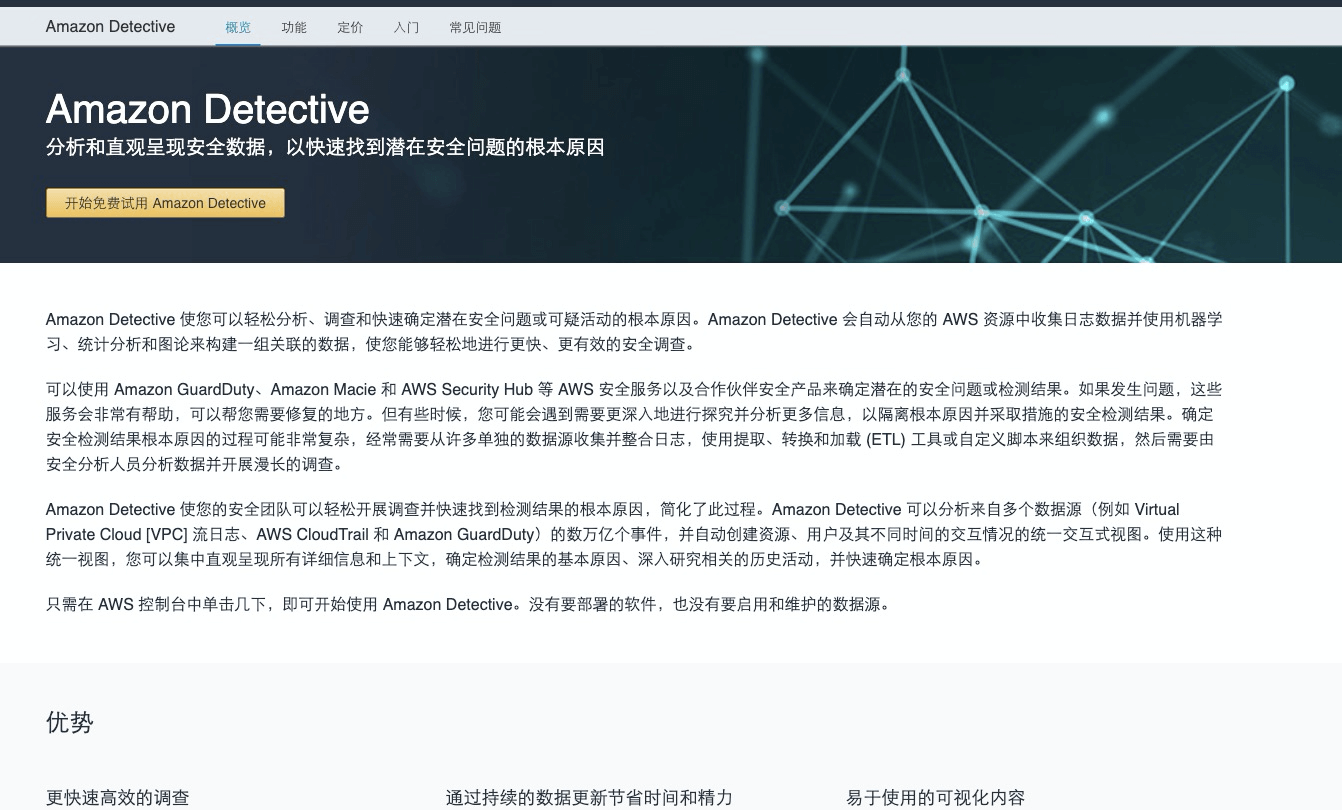The image size is (1342, 810).
Task: Click the 优势 section heading
Action: 70,722
